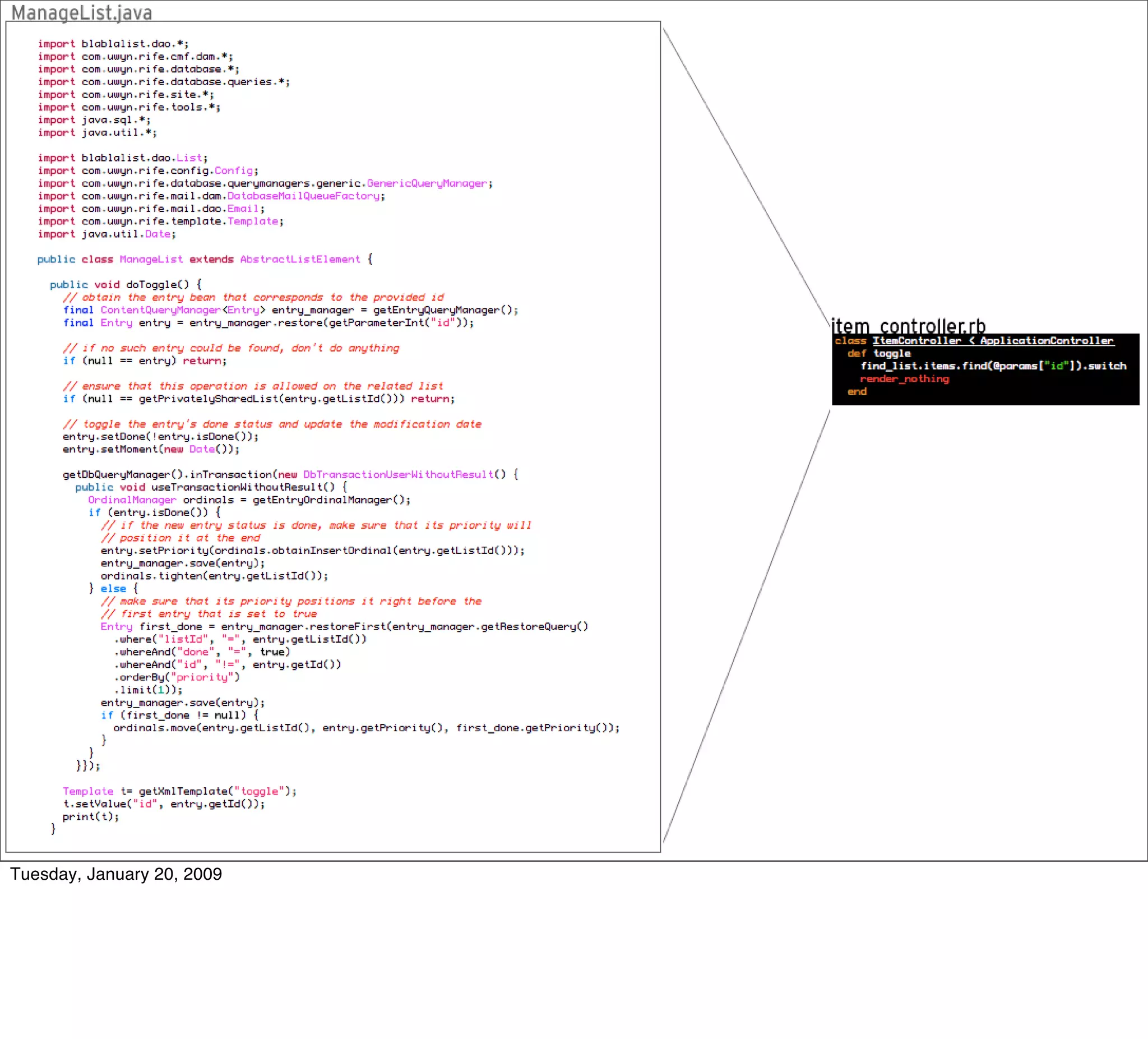Screen dimensions: 1148x1039
Task: Click the ordinals.move call line
Action: 366,728
